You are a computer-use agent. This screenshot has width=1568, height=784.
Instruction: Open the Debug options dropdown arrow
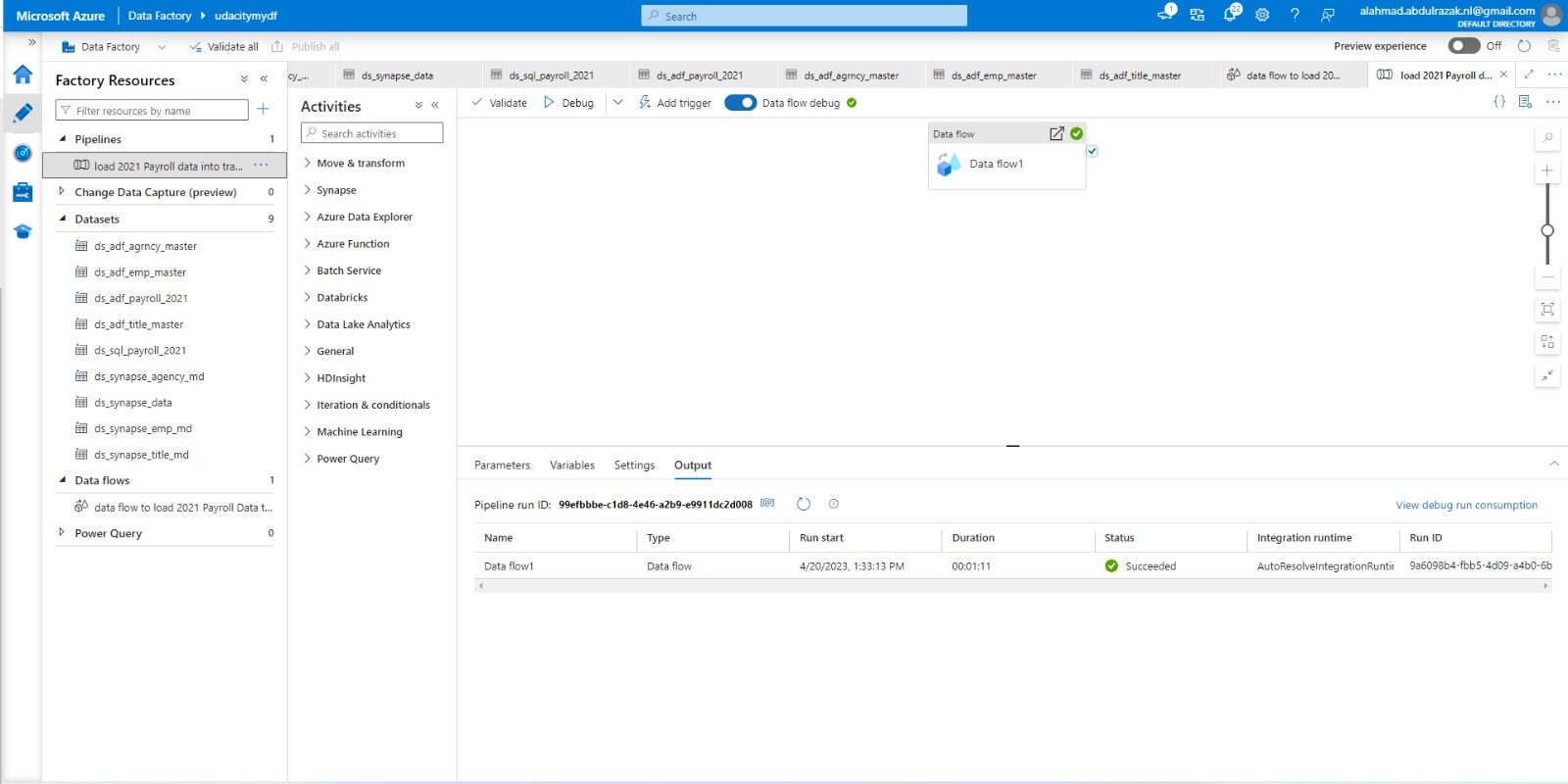618,102
